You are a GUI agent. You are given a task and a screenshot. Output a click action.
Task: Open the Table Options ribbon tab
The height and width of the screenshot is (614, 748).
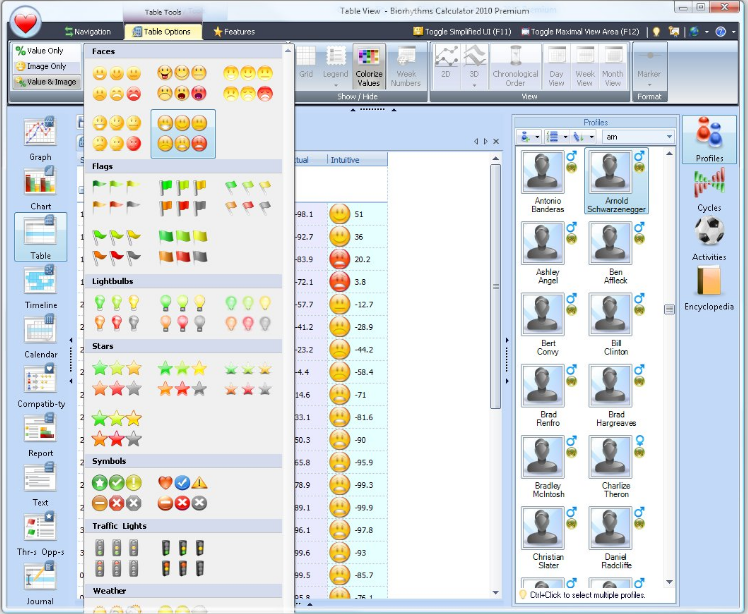(x=162, y=31)
